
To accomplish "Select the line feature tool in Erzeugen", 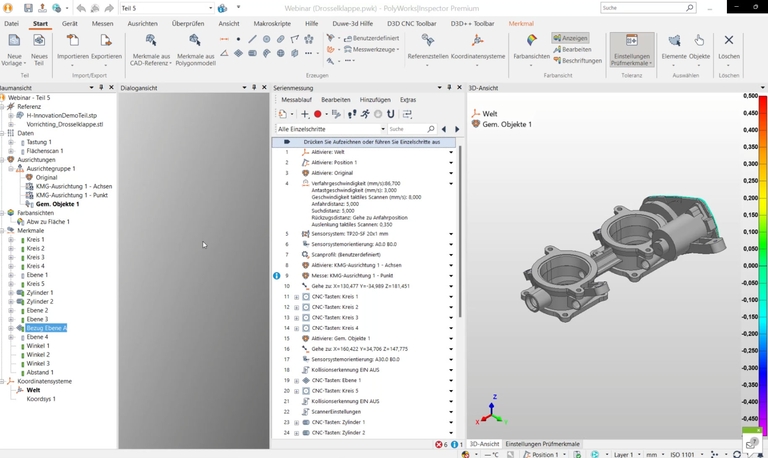I will point(252,39).
